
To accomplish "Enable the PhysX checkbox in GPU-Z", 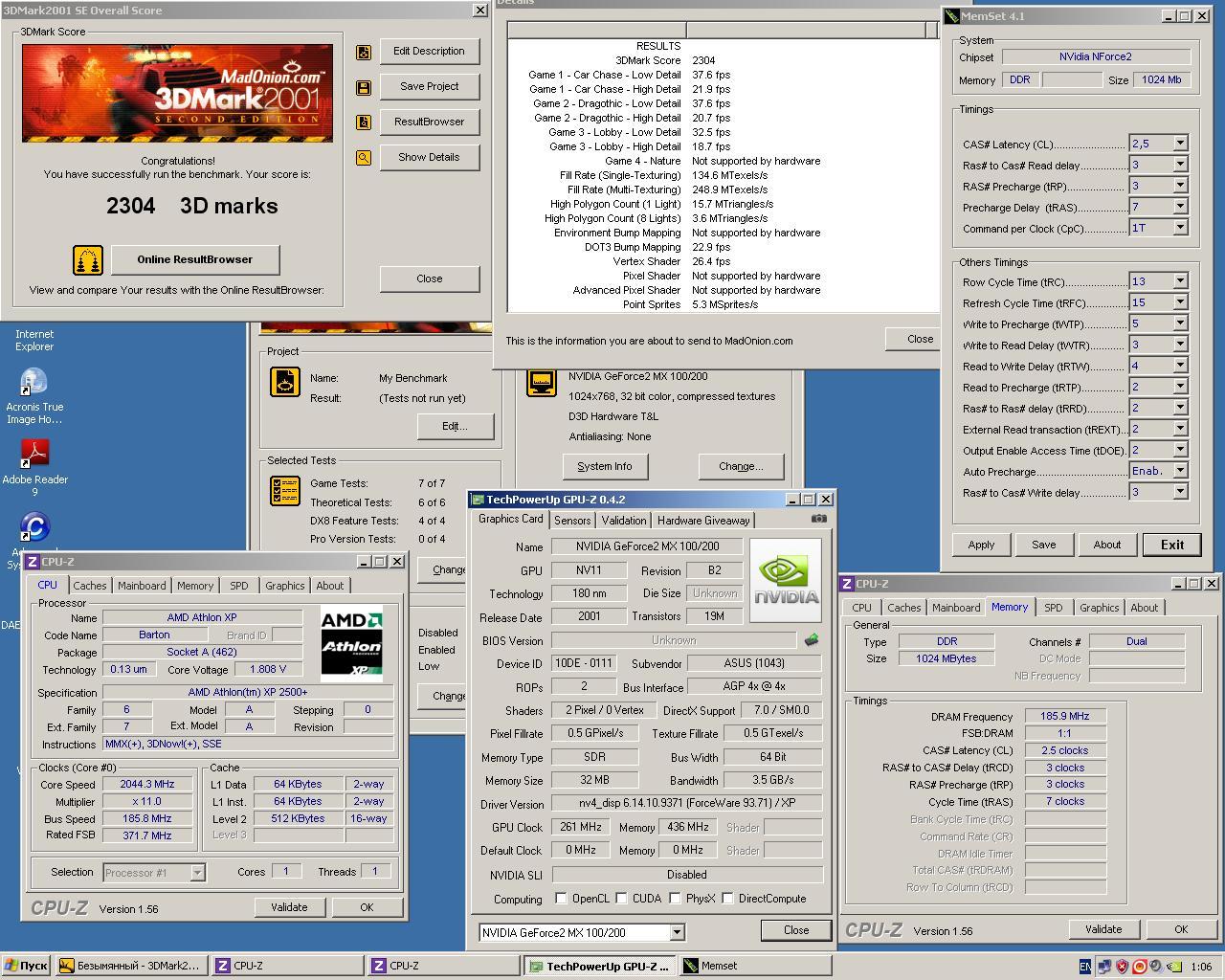I will click(x=675, y=899).
